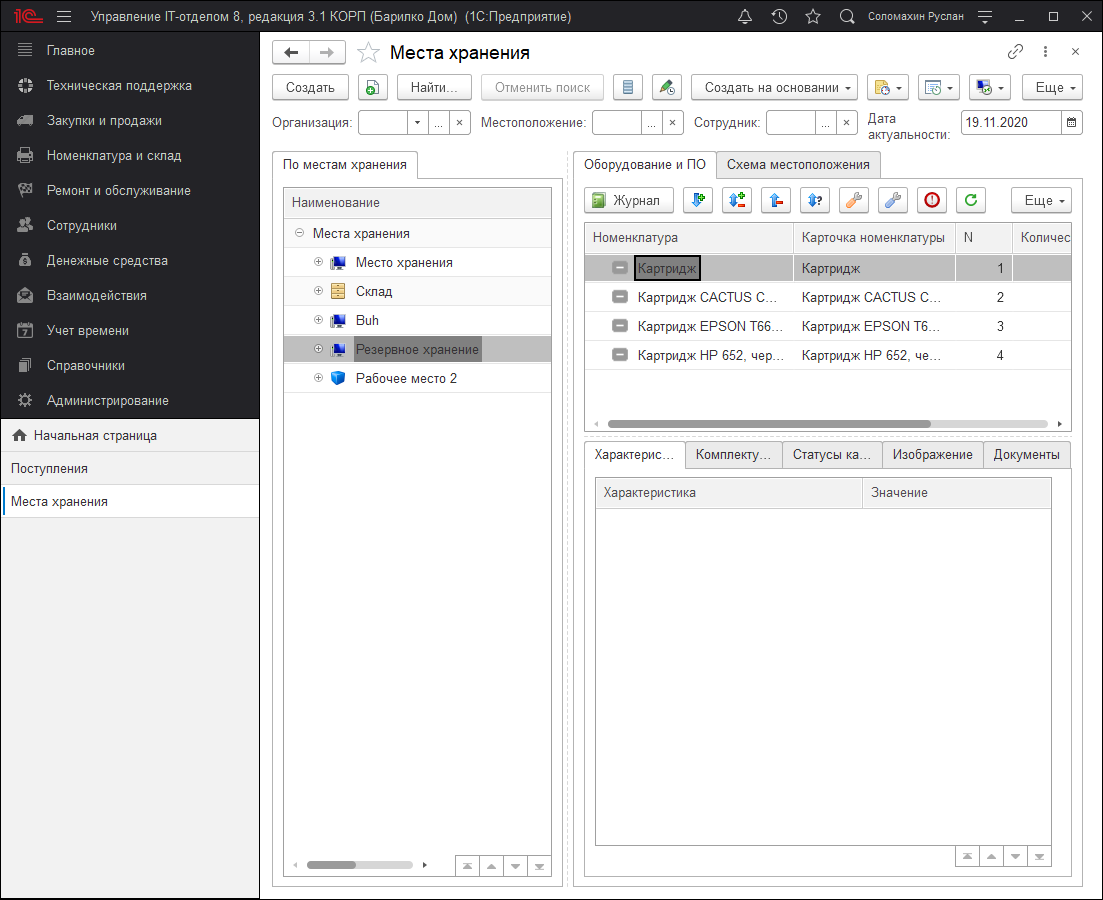
Task: Open the Организация dropdown arrow
Action: (417, 122)
